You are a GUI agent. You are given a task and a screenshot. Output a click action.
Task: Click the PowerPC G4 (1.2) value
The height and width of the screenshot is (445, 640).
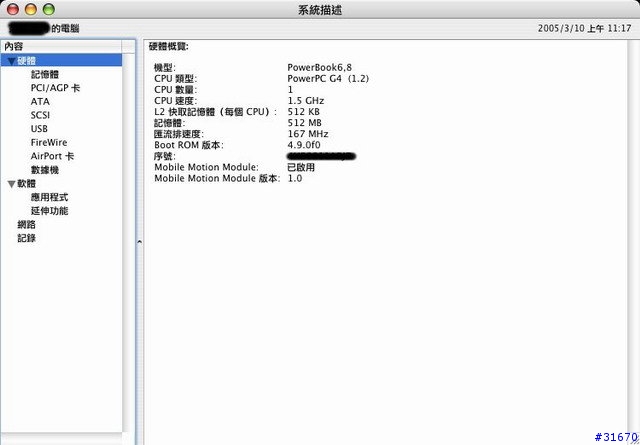328,78
